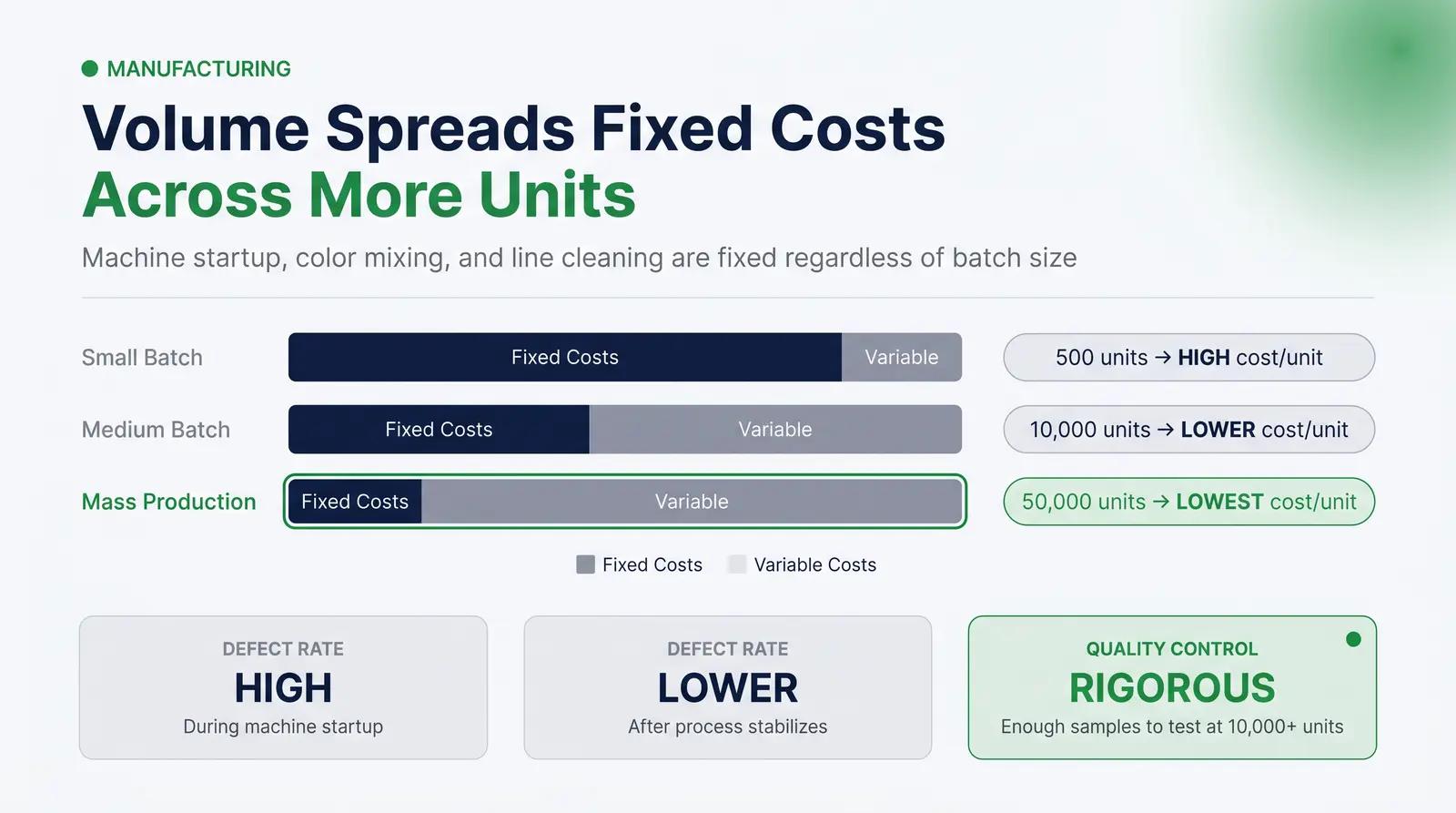
Task: Click the Medium Batch Fixed Costs bar
Action: [x=439, y=430]
